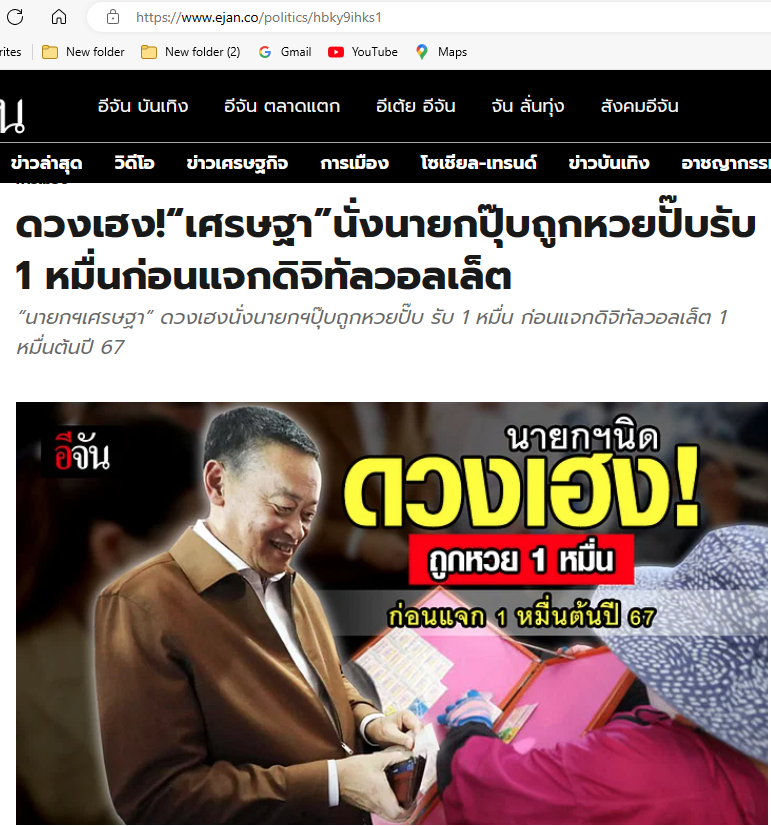The width and height of the screenshot is (771, 826).
Task: Open the อีจัน ตลาดแตก menu item
Action: [282, 106]
